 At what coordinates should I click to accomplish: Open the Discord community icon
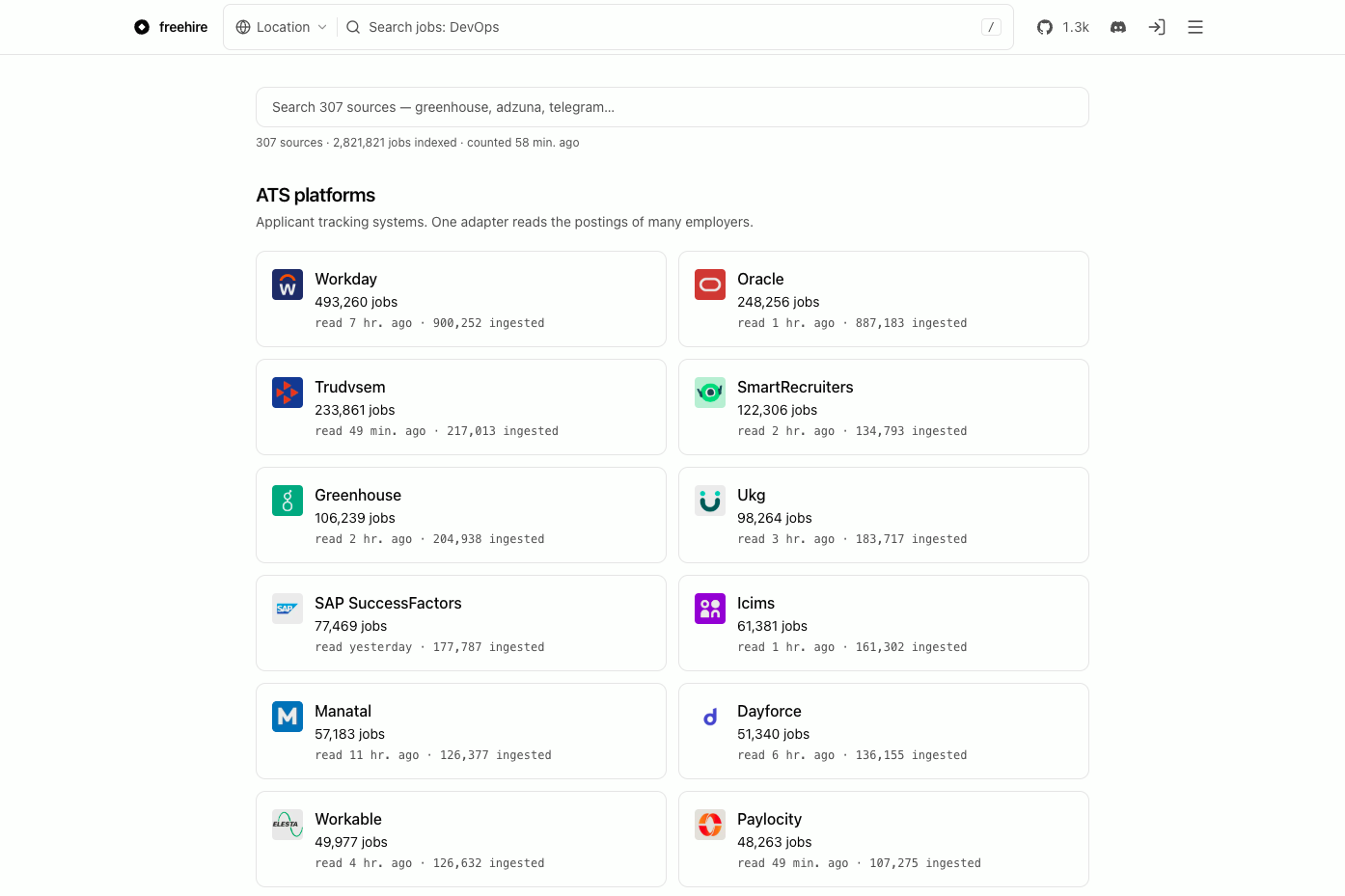1118,27
